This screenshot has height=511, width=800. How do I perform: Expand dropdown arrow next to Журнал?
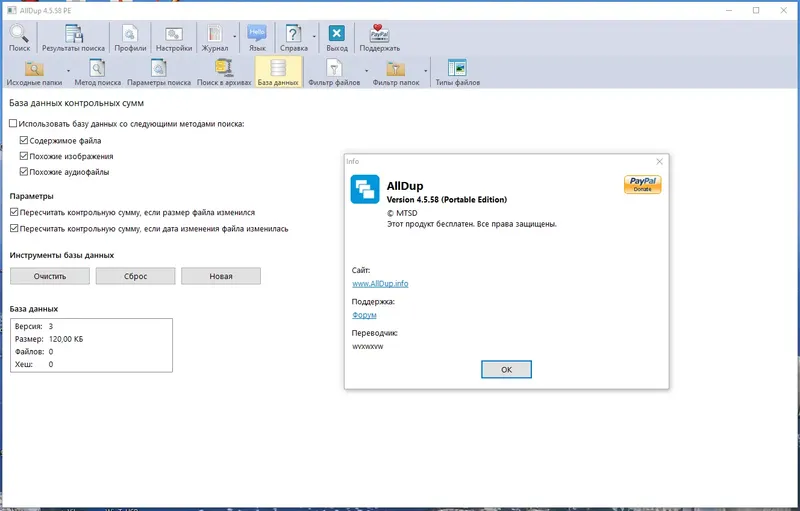tap(235, 37)
